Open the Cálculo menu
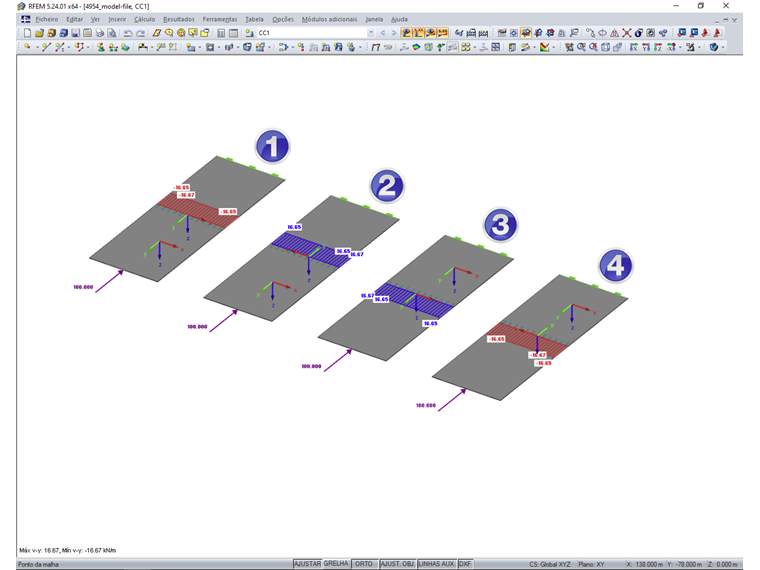The height and width of the screenshot is (570, 760). (x=144, y=19)
